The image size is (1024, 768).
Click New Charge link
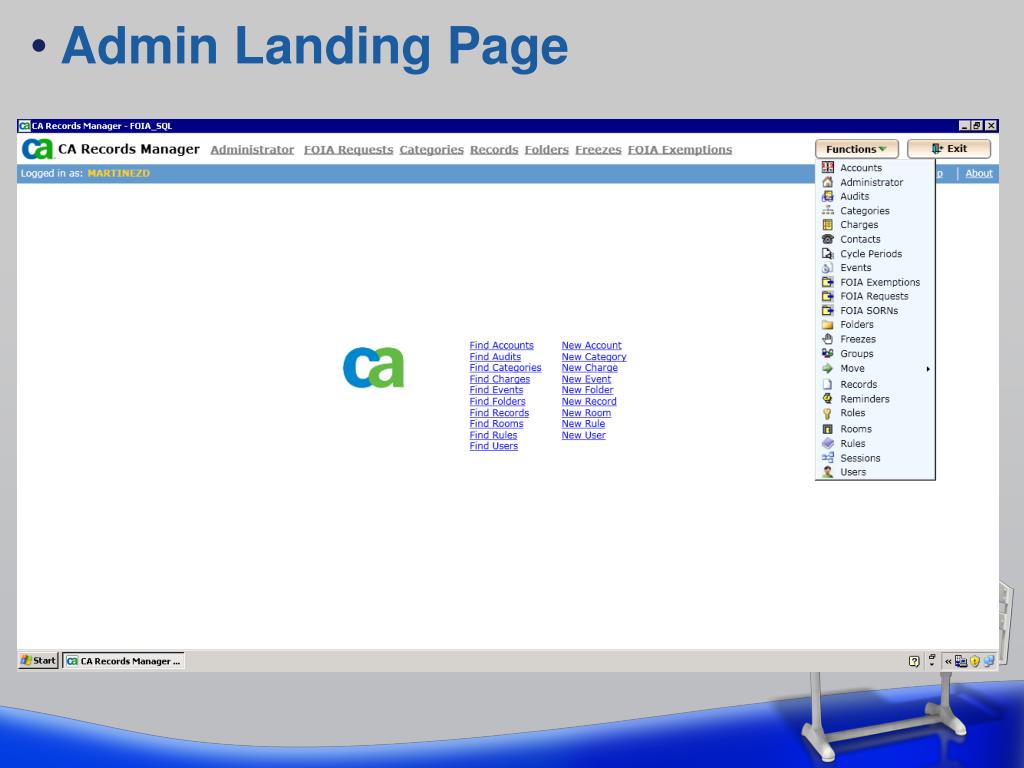(590, 368)
